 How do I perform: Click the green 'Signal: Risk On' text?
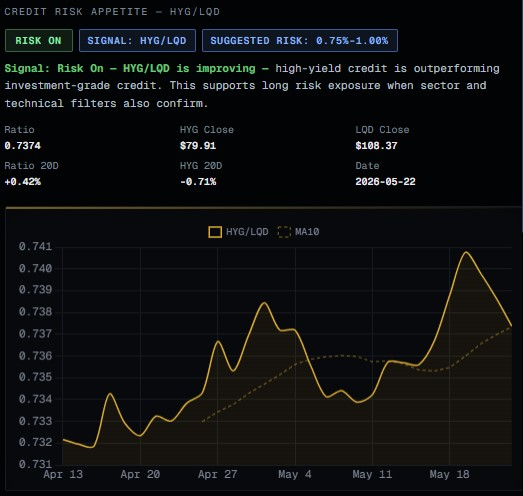click(x=54, y=68)
